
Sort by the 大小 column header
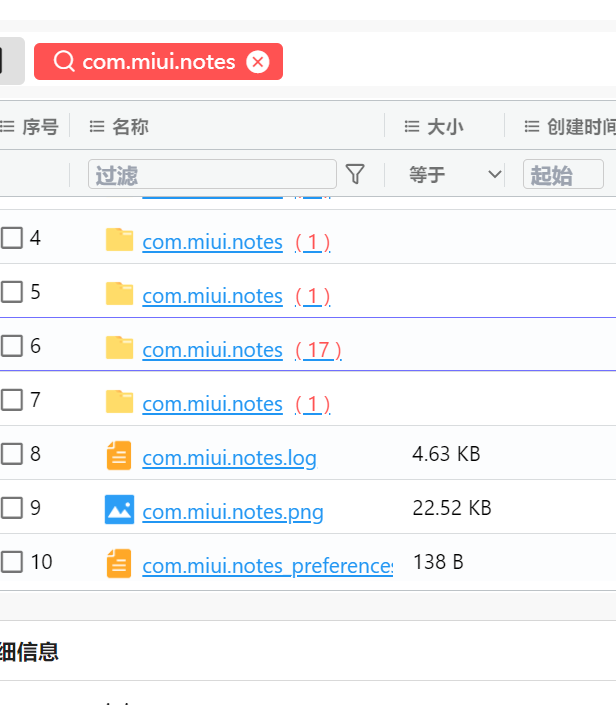click(445, 126)
